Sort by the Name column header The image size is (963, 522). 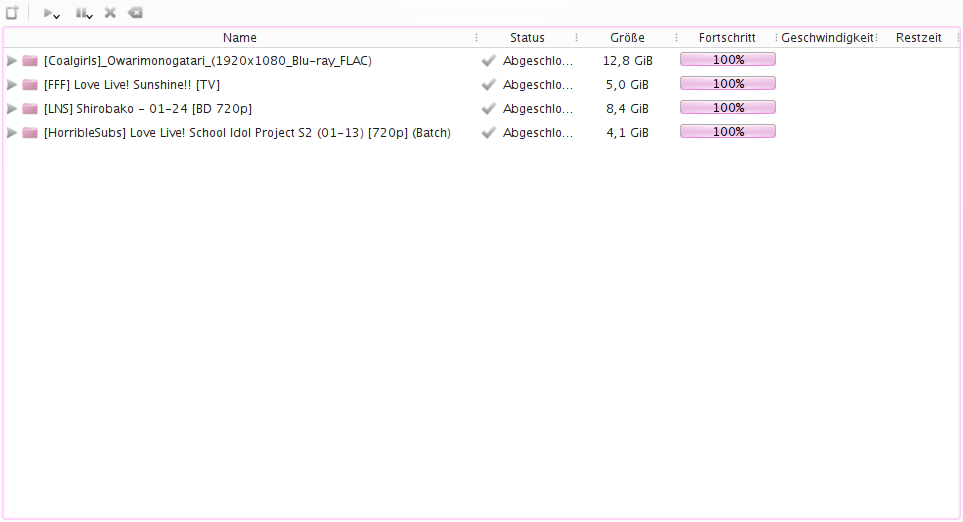pos(240,38)
